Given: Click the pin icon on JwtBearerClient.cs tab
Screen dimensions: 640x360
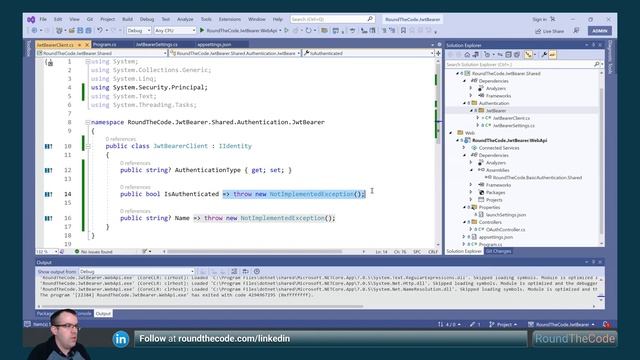Looking at the screenshot, I should pos(80,44).
